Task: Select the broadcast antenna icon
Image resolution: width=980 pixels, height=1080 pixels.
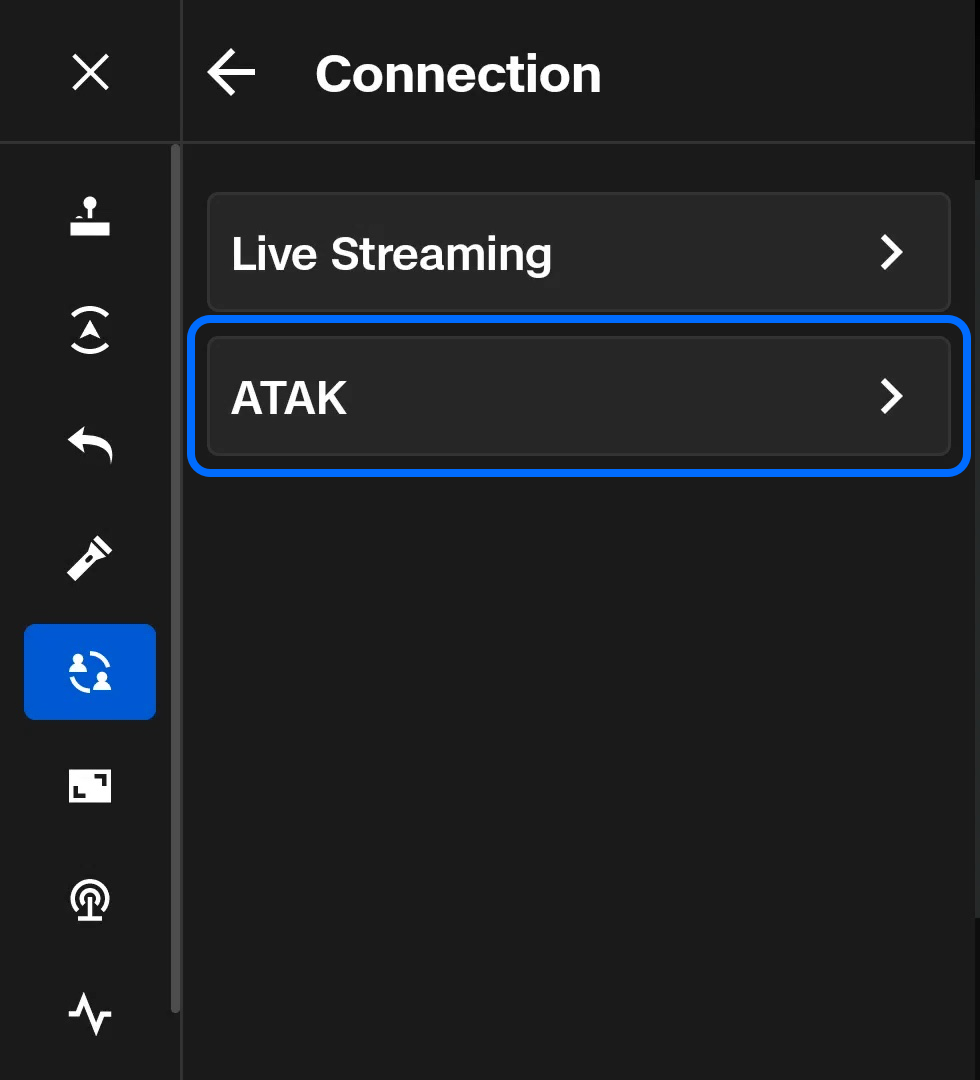Action: coord(90,900)
